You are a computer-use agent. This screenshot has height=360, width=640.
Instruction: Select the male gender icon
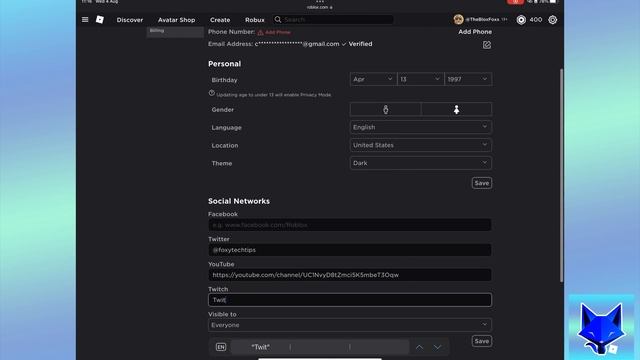[386, 109]
